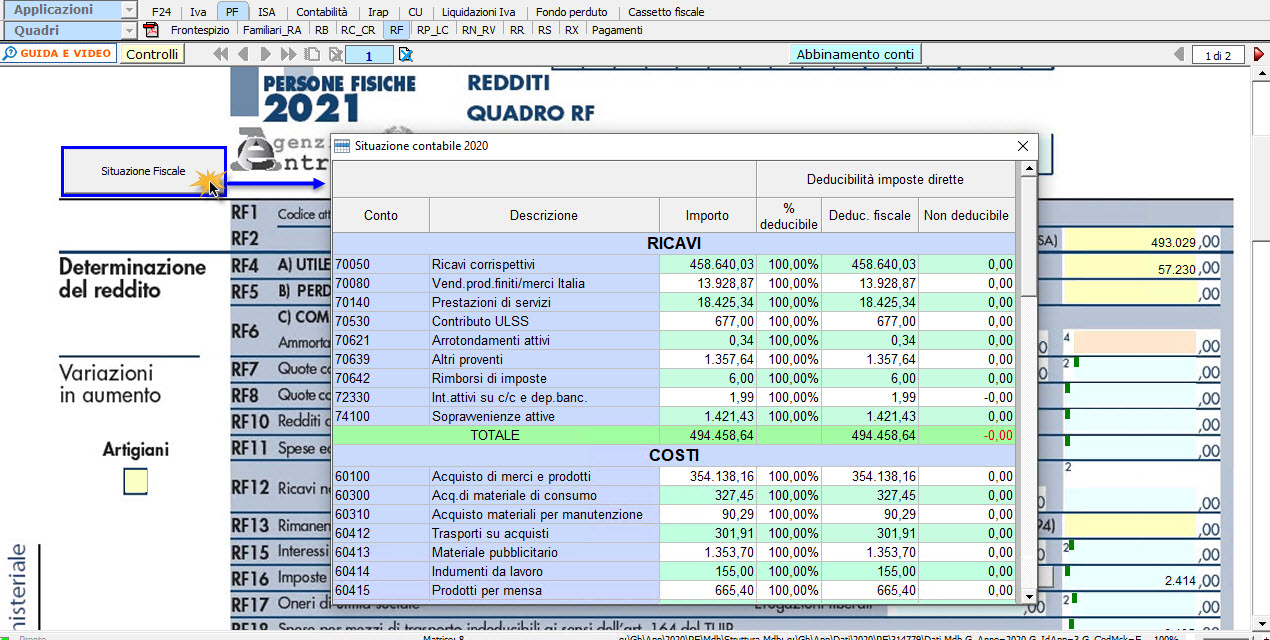Select the RP_LC quadro tab
The height and width of the screenshot is (640, 1270).
click(x=433, y=30)
